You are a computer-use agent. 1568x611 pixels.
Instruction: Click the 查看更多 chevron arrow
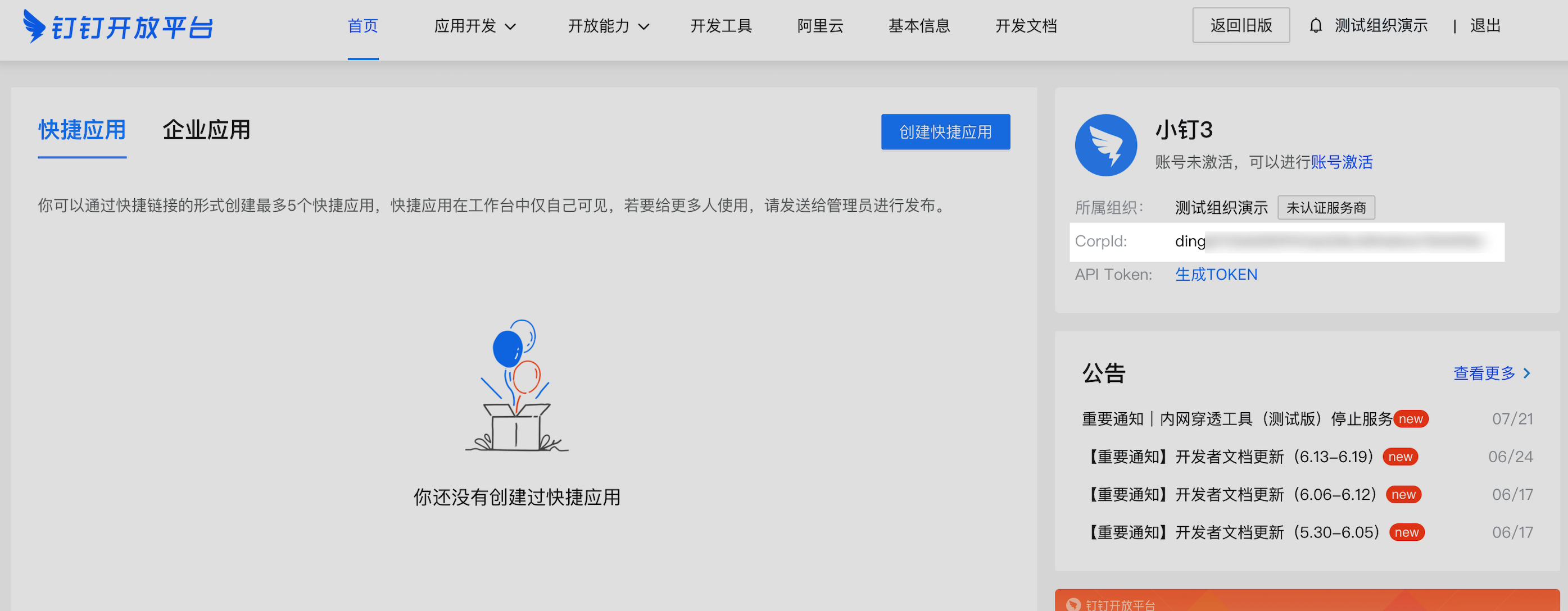click(1526, 373)
